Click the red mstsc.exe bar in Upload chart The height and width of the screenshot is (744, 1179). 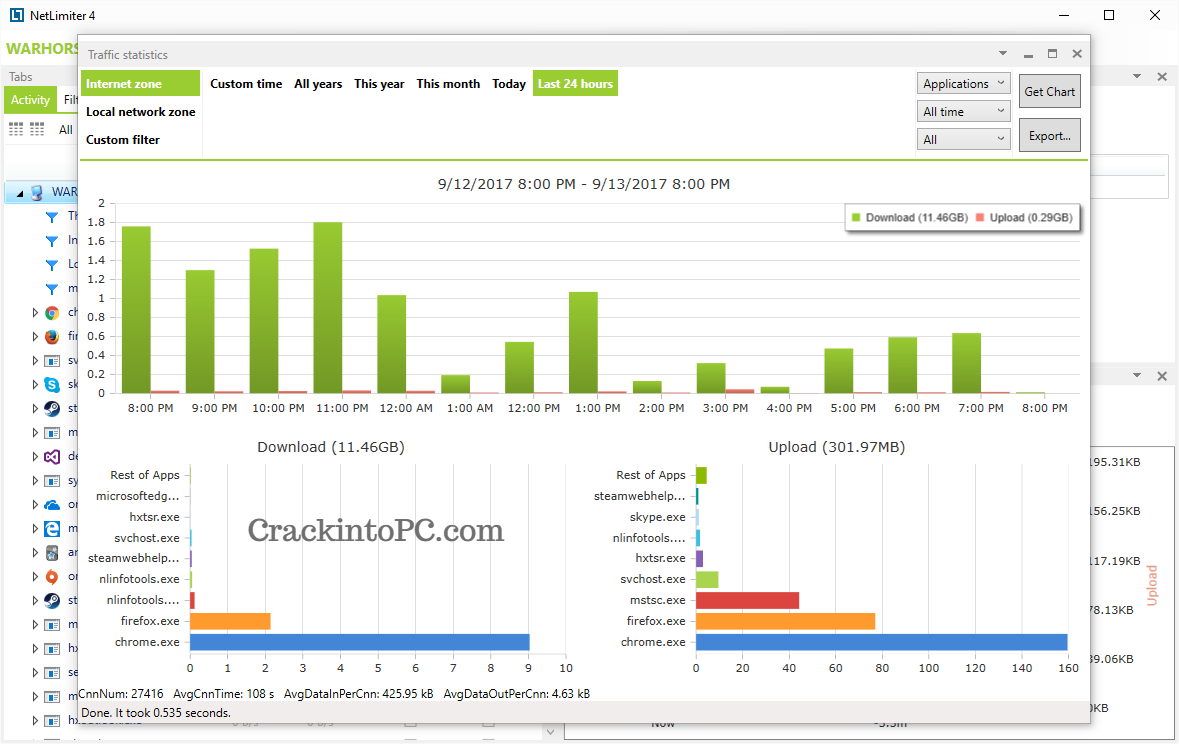[x=747, y=600]
